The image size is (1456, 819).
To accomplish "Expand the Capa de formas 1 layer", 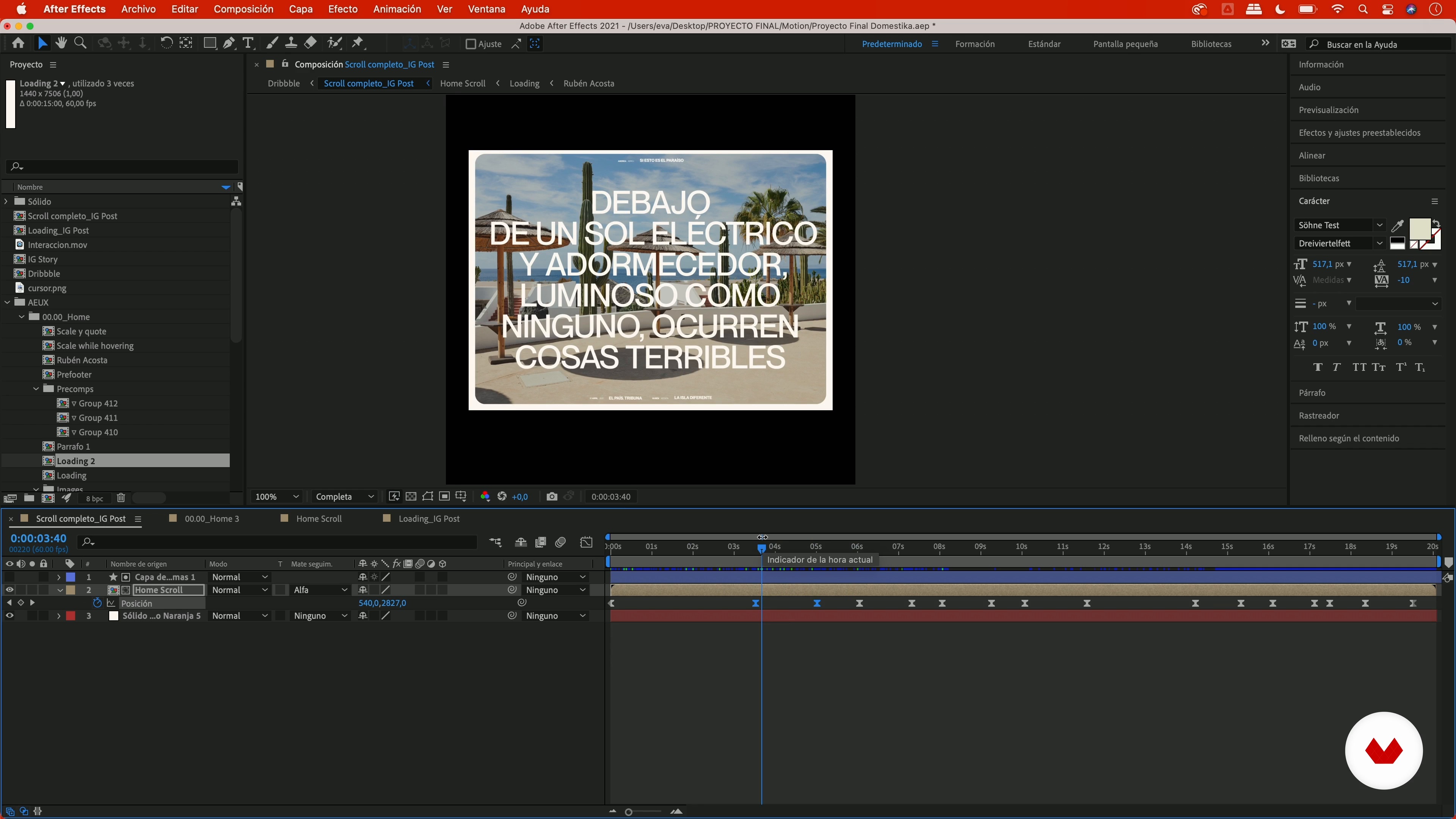I will pos(58,577).
